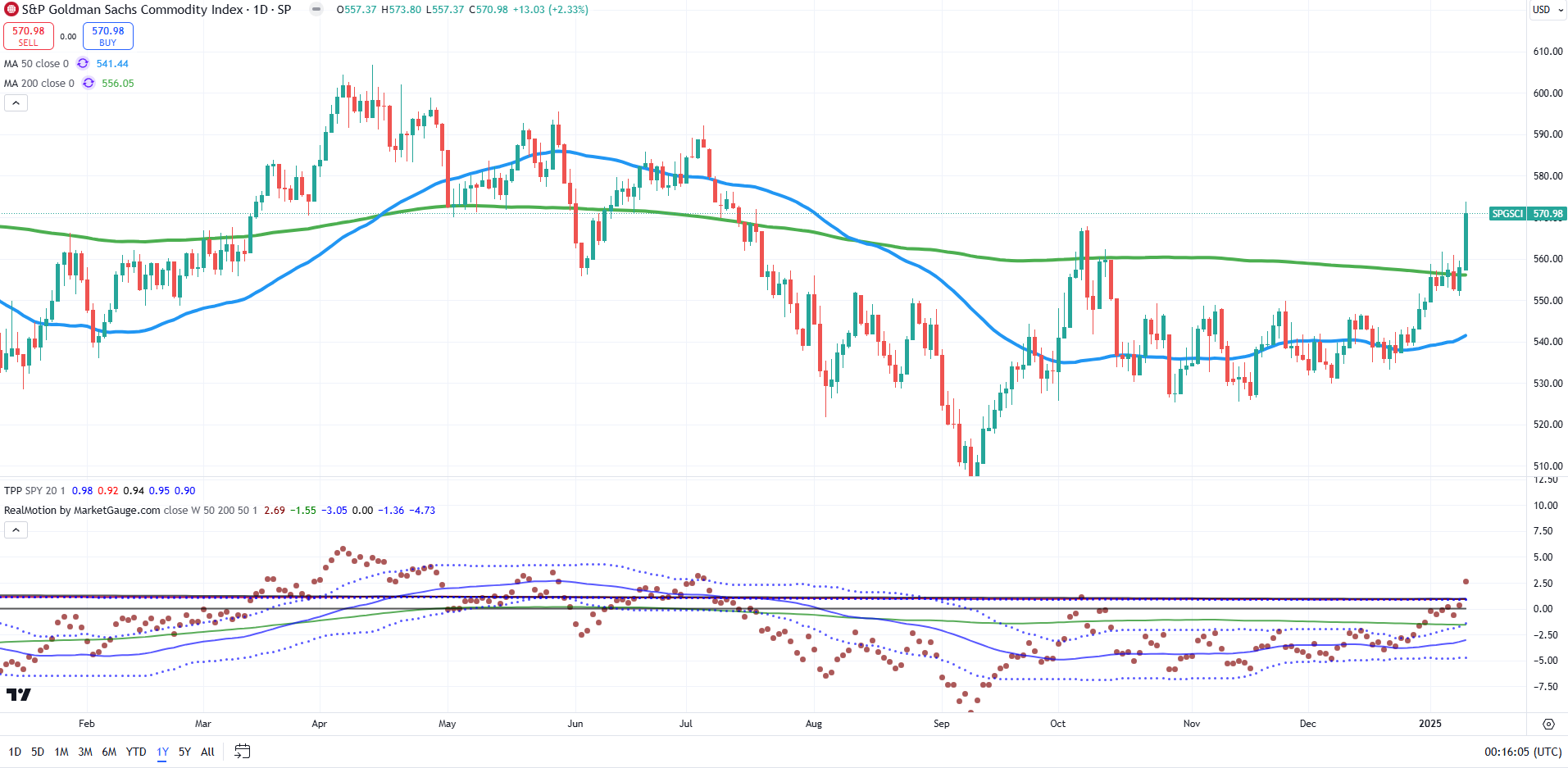Image resolution: width=1568 pixels, height=768 pixels.
Task: Click the MA 200 refresh indicator icon
Action: [x=89, y=84]
